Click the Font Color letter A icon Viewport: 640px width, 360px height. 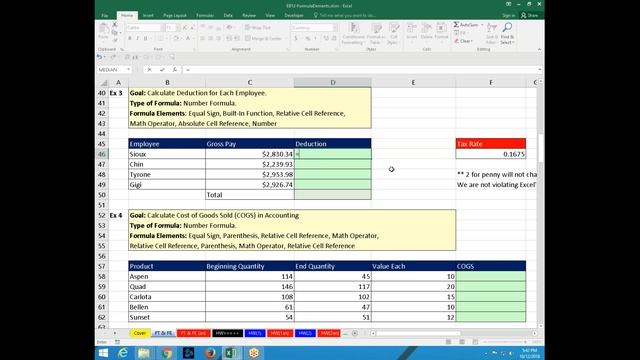point(188,38)
